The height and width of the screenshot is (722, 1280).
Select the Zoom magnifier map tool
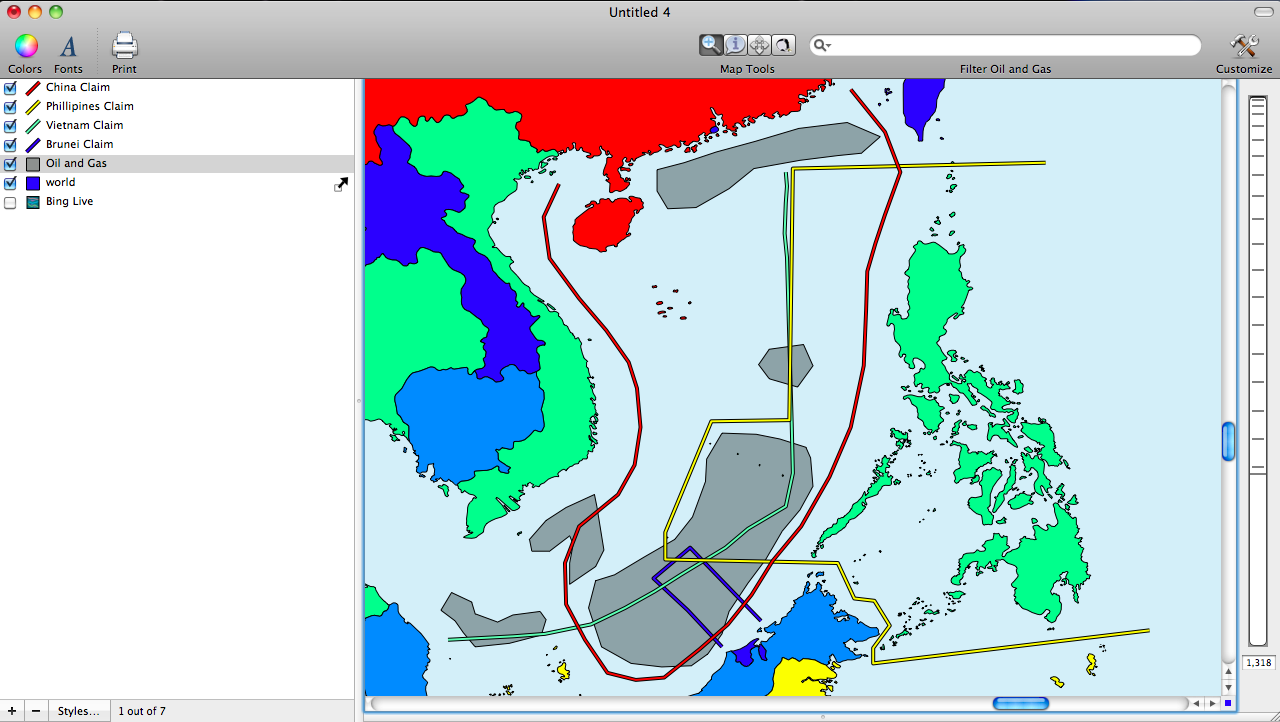[711, 45]
